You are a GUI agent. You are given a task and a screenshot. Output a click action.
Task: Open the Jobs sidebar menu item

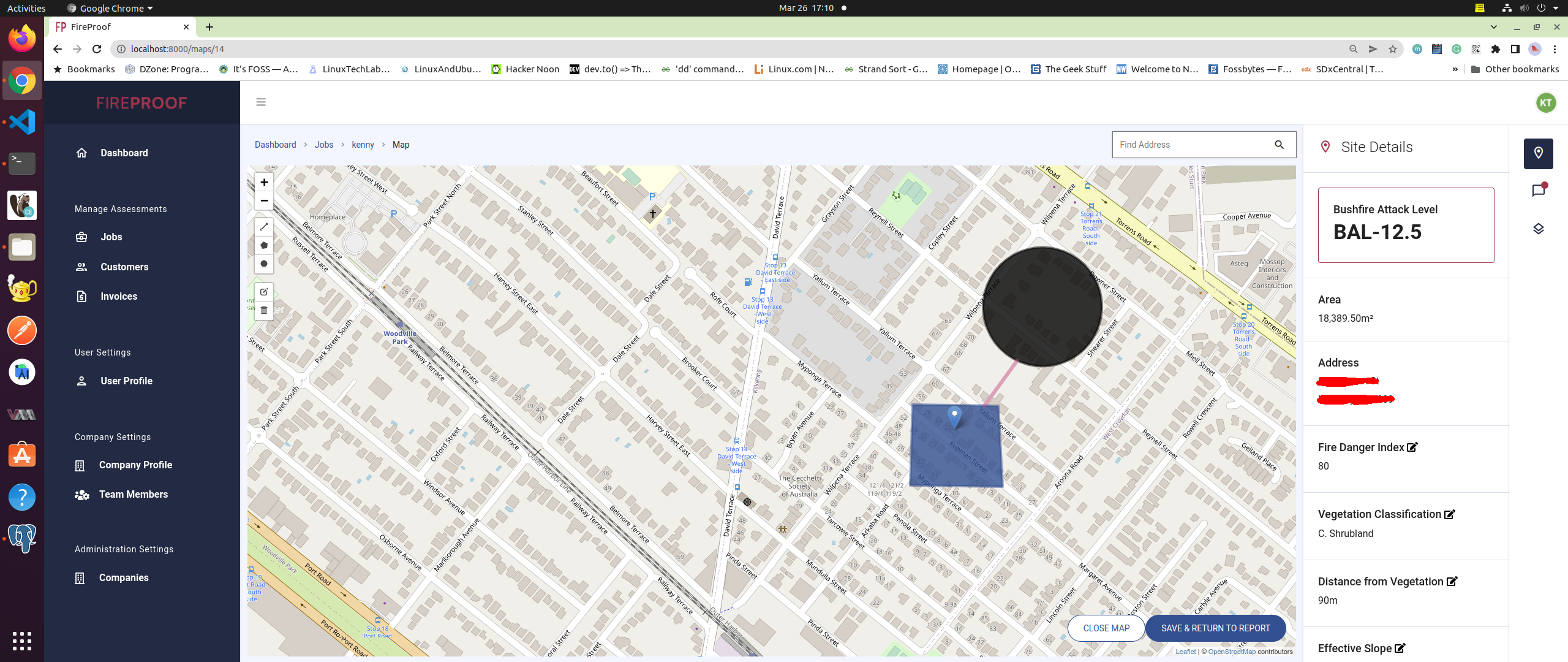111,237
